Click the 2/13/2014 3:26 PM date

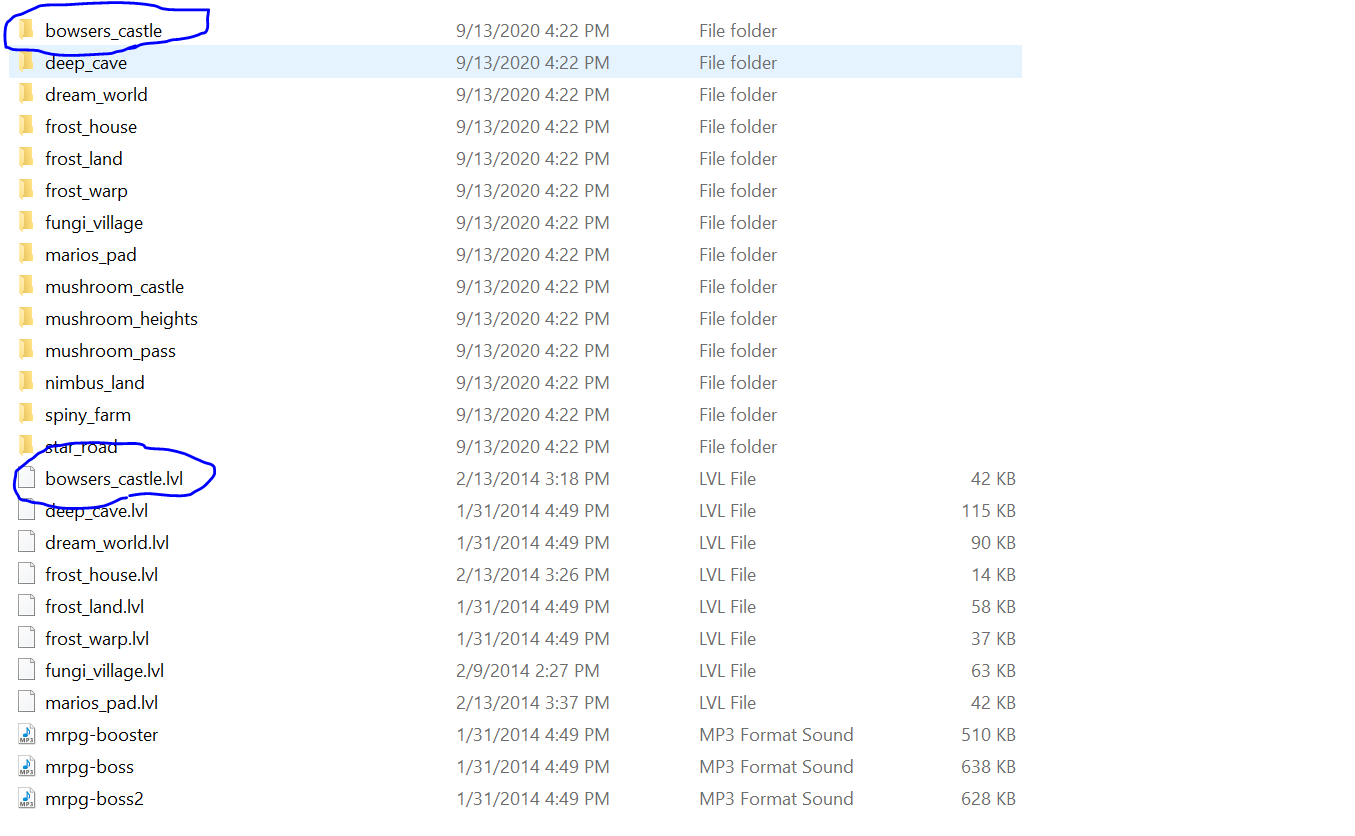click(532, 575)
